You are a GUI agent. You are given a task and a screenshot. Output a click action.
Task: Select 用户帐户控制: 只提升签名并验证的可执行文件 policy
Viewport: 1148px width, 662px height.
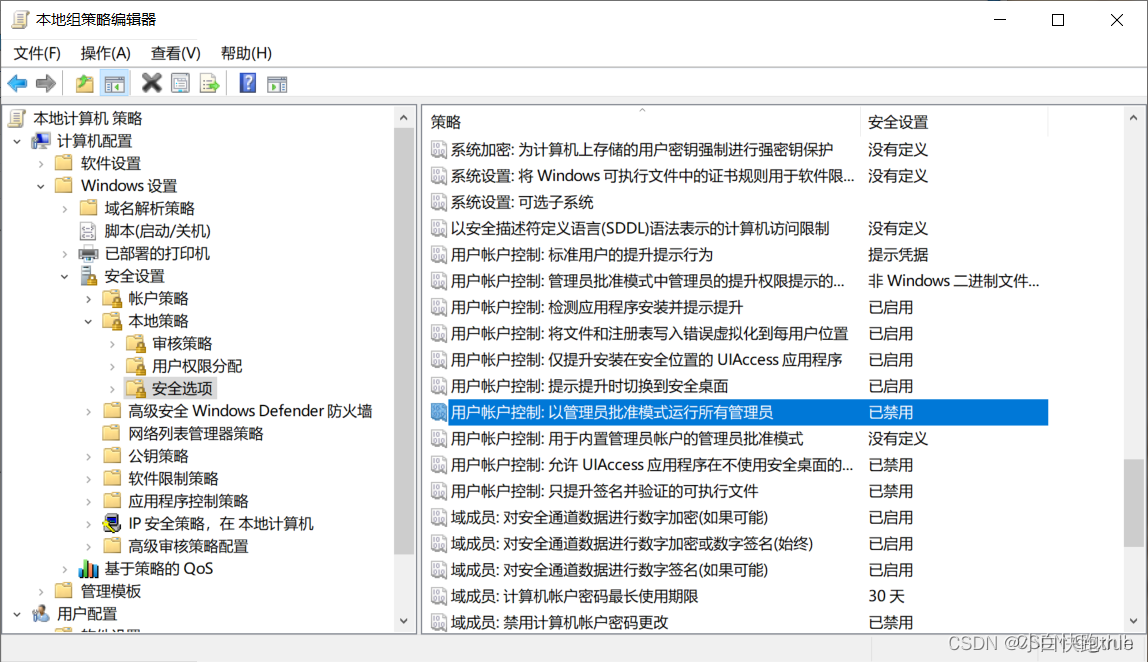tap(604, 491)
